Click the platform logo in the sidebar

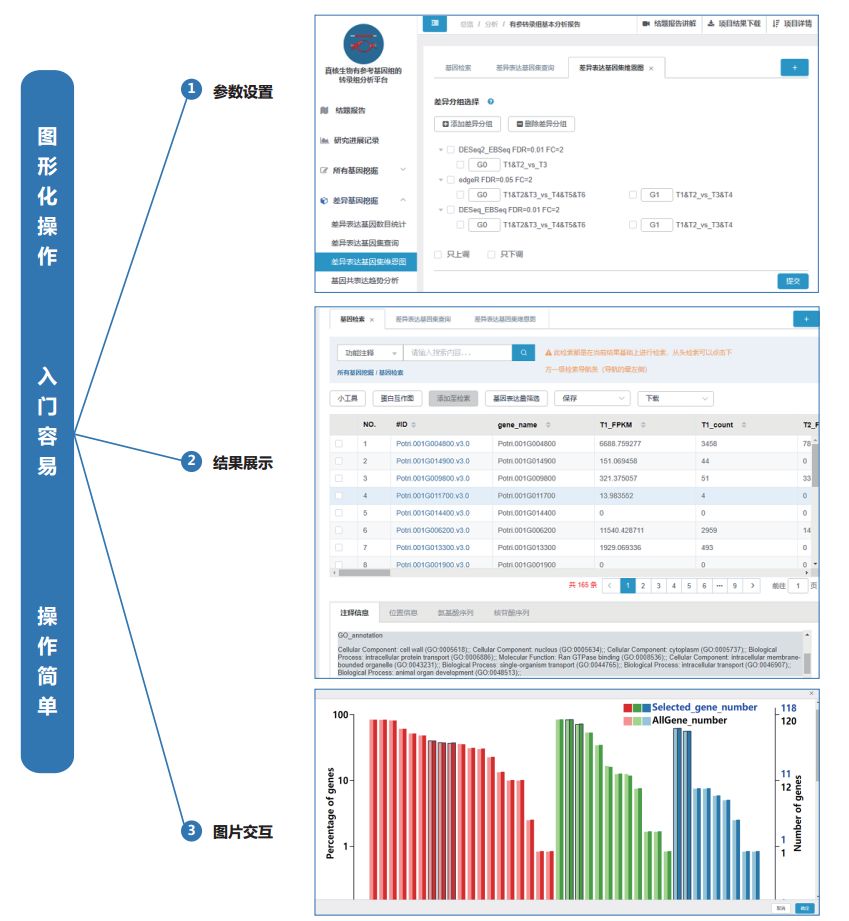(x=363, y=43)
